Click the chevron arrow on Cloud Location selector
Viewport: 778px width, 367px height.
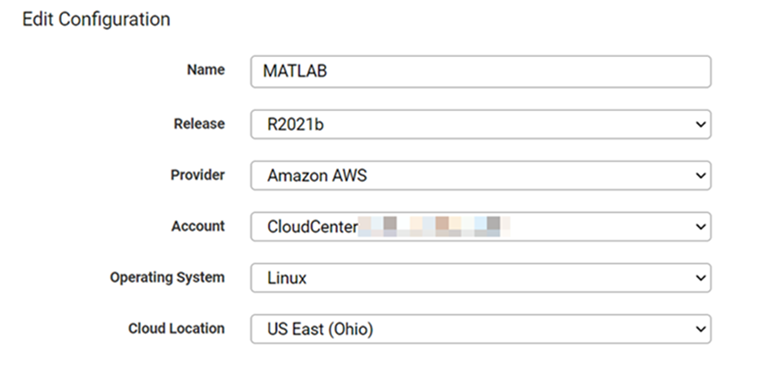point(701,329)
